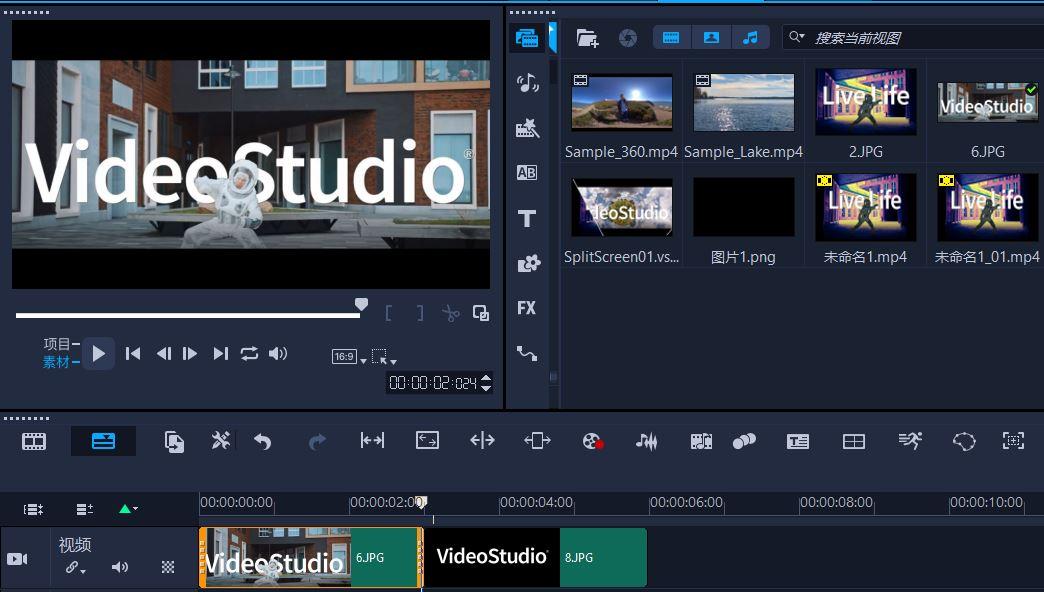Open the Audio library music note icon
Image resolution: width=1044 pixels, height=592 pixels.
526,84
